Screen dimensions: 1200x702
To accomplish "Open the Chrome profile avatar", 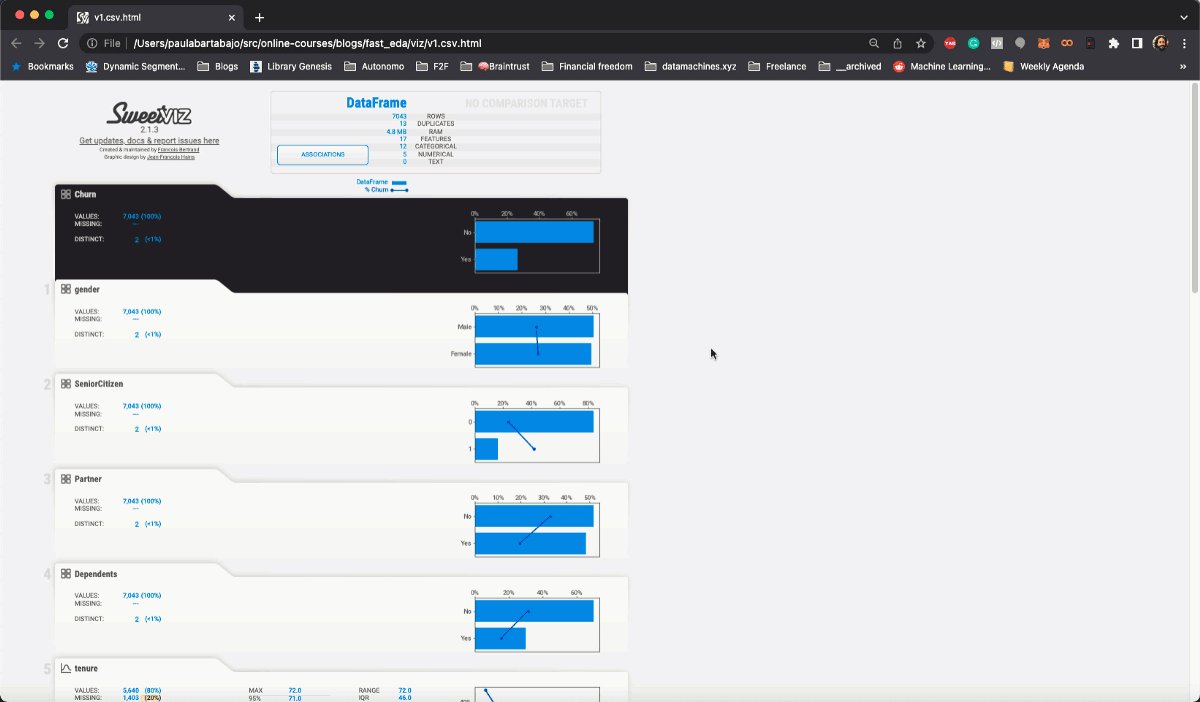I will pyautogui.click(x=1160, y=43).
